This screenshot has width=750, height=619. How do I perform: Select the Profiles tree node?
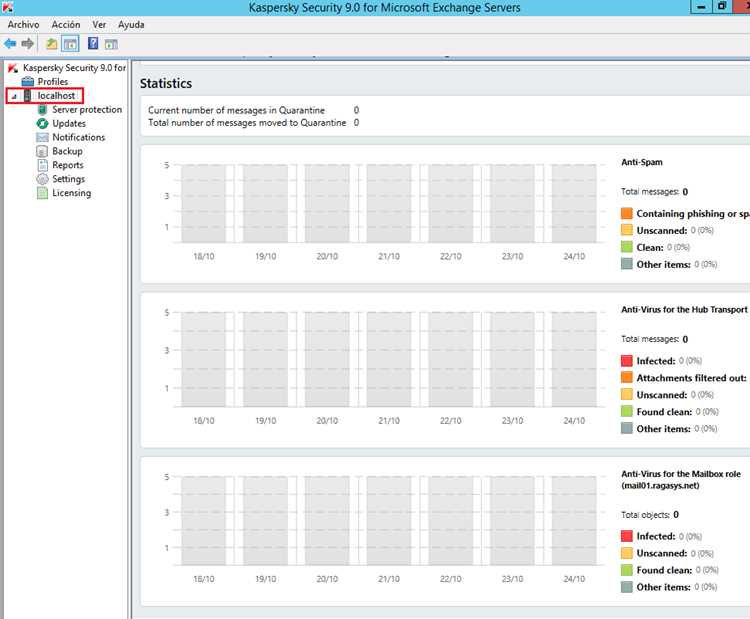pyautogui.click(x=53, y=82)
